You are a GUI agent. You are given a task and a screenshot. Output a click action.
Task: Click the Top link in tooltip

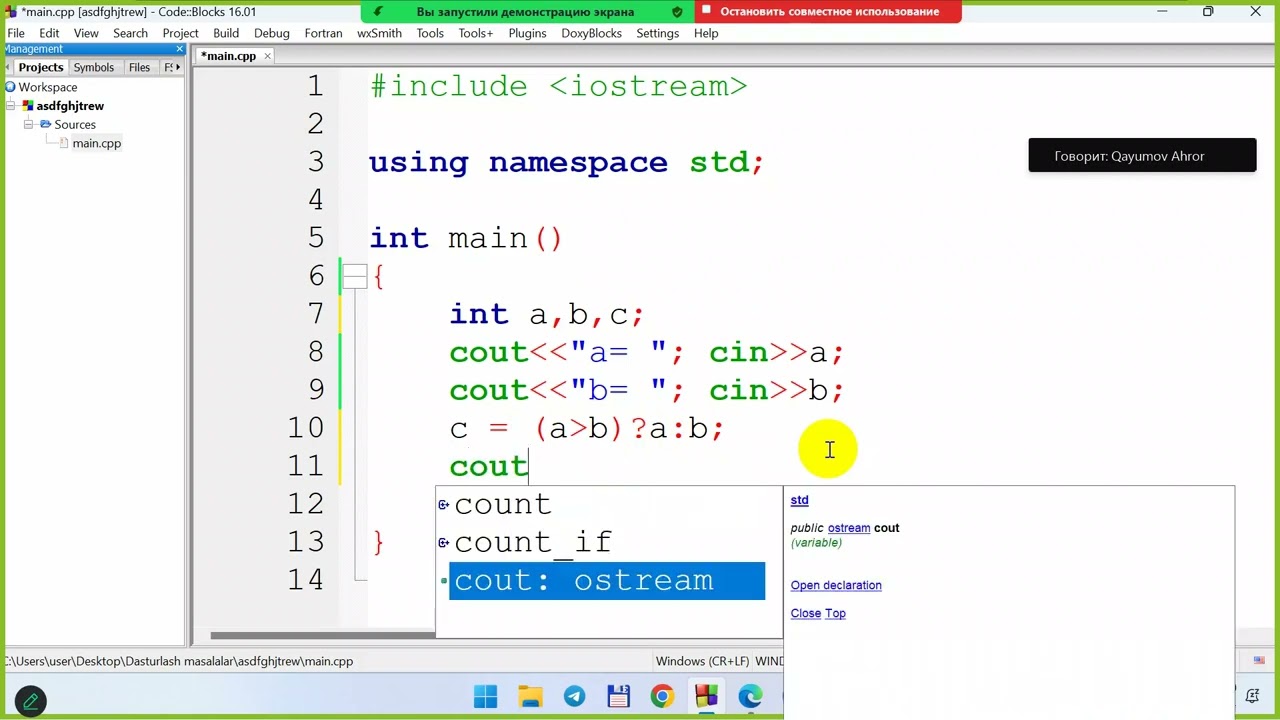[x=835, y=614]
